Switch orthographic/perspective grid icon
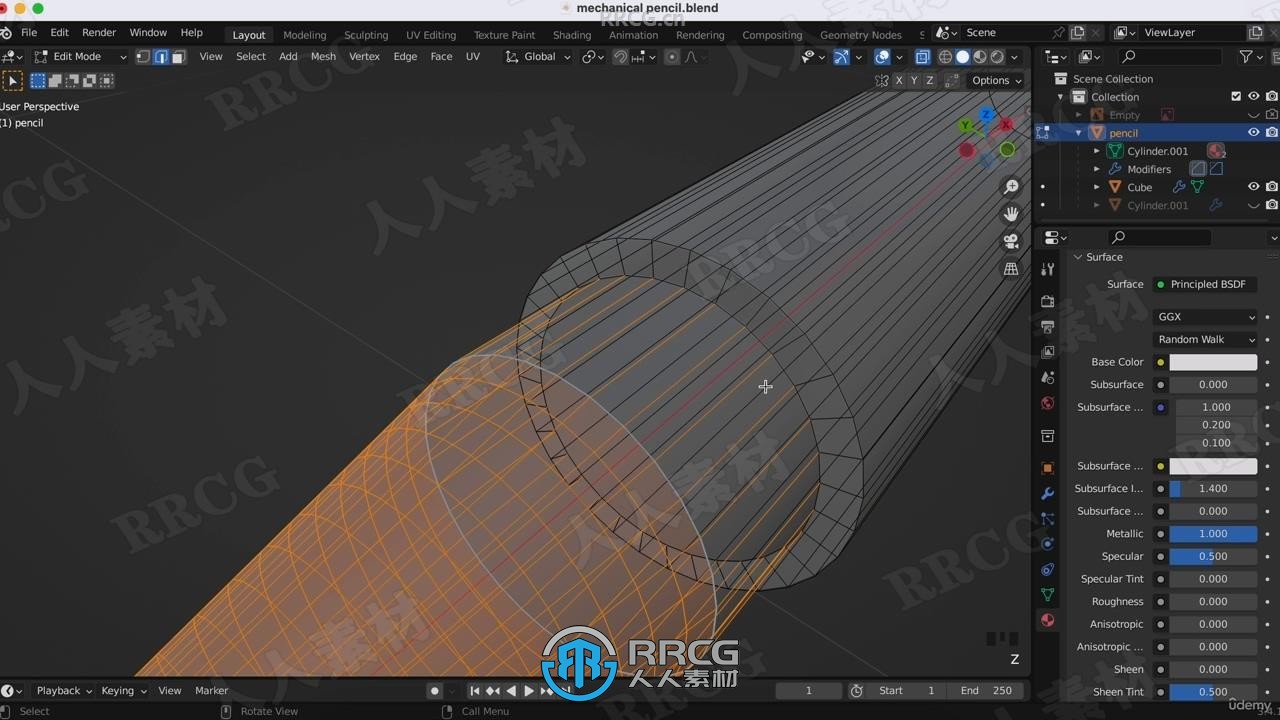This screenshot has height=720, width=1280. click(1011, 268)
